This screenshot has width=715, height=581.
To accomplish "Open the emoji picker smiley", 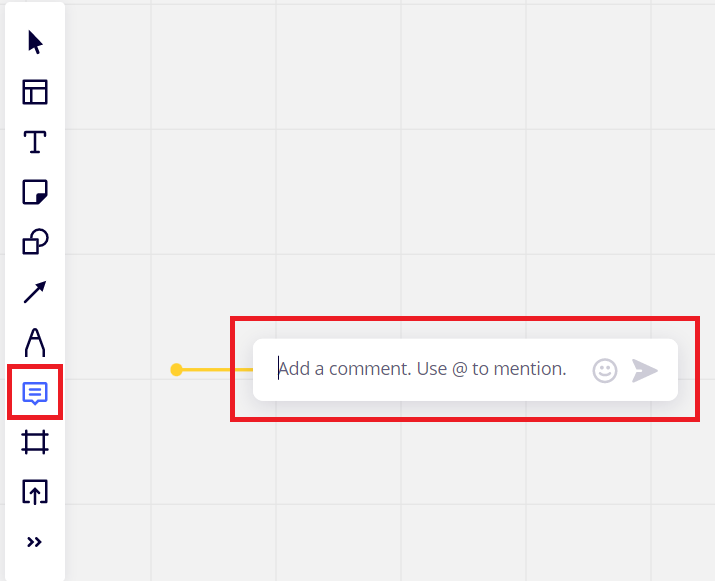I will click(605, 370).
